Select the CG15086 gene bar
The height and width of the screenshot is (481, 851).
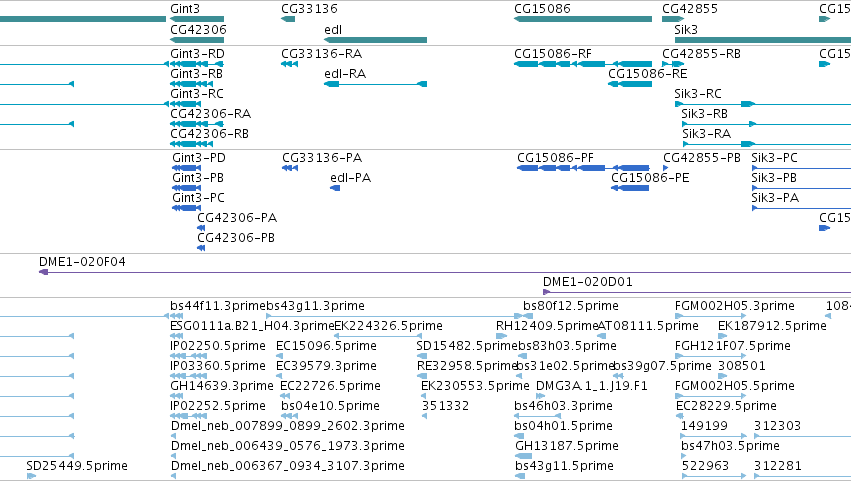point(583,19)
